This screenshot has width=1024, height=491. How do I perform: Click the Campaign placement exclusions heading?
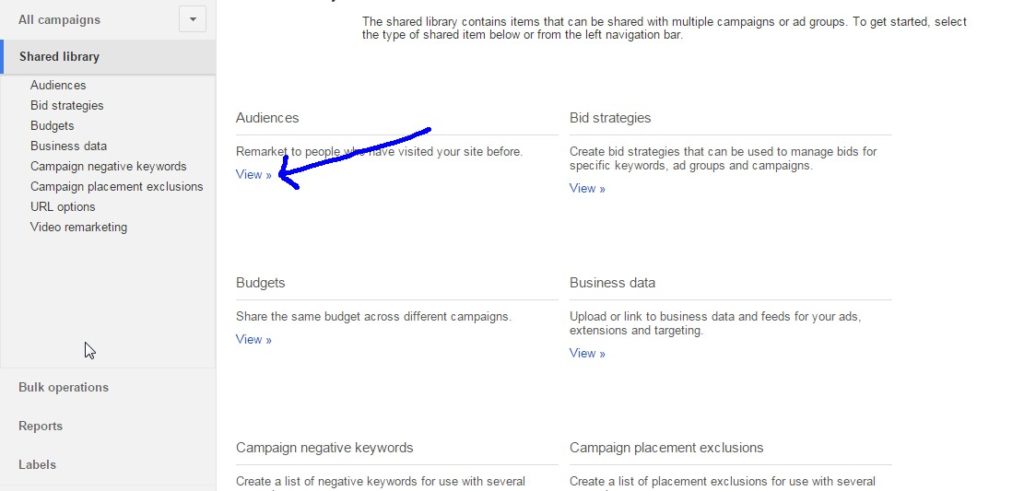tap(666, 447)
